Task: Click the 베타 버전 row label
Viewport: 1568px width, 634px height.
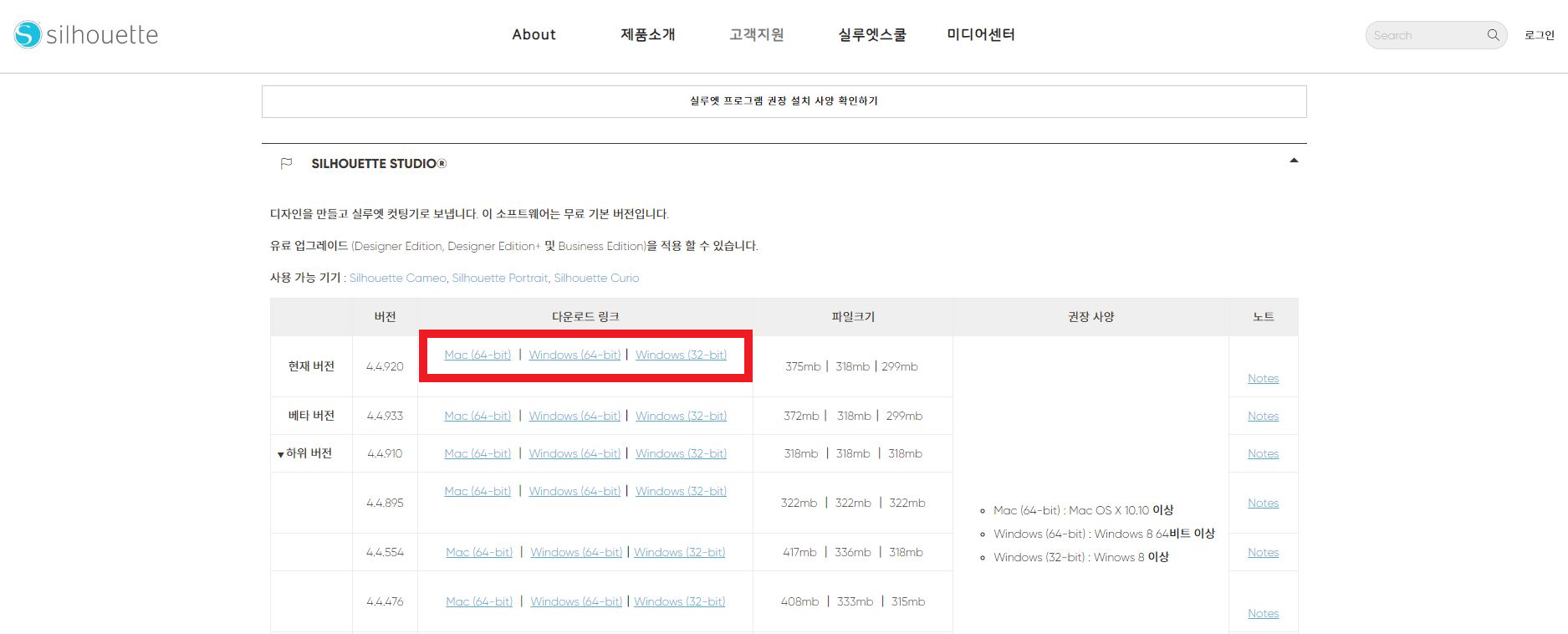Action: [311, 416]
